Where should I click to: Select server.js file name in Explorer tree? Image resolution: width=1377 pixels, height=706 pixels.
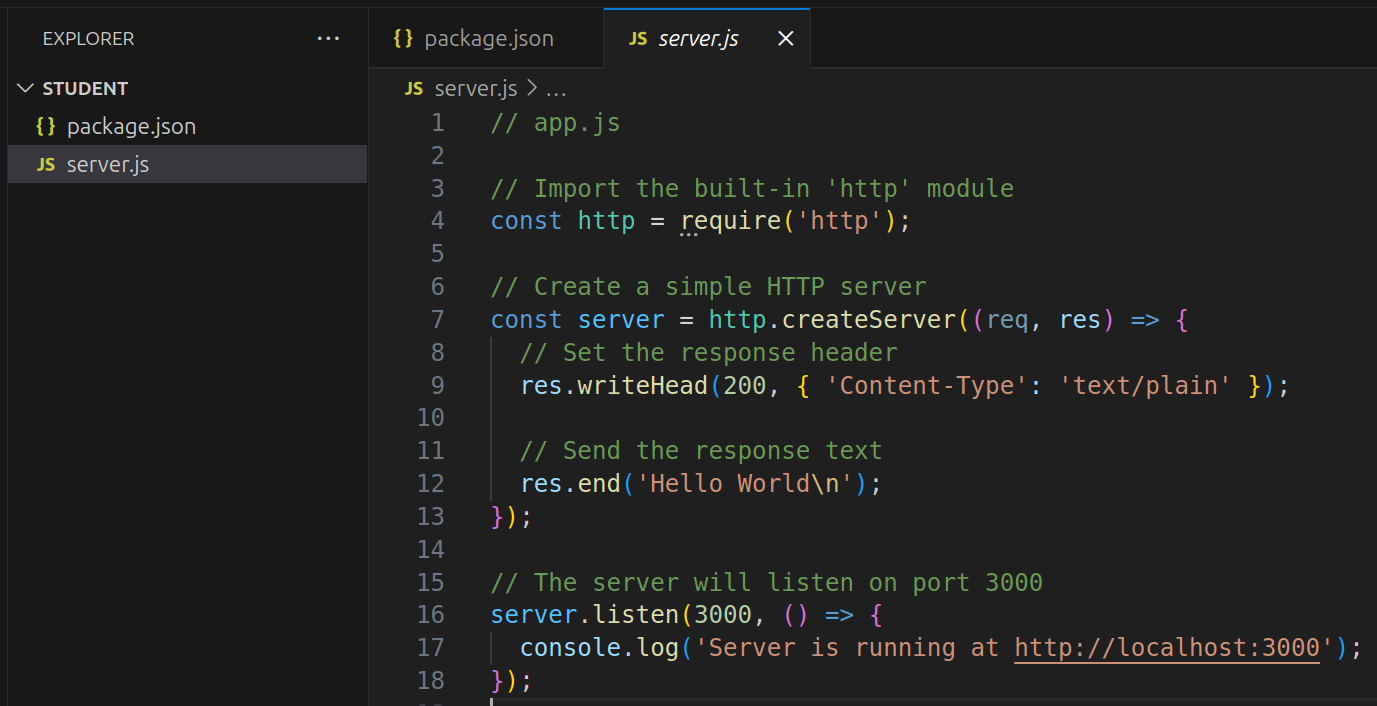pos(108,165)
